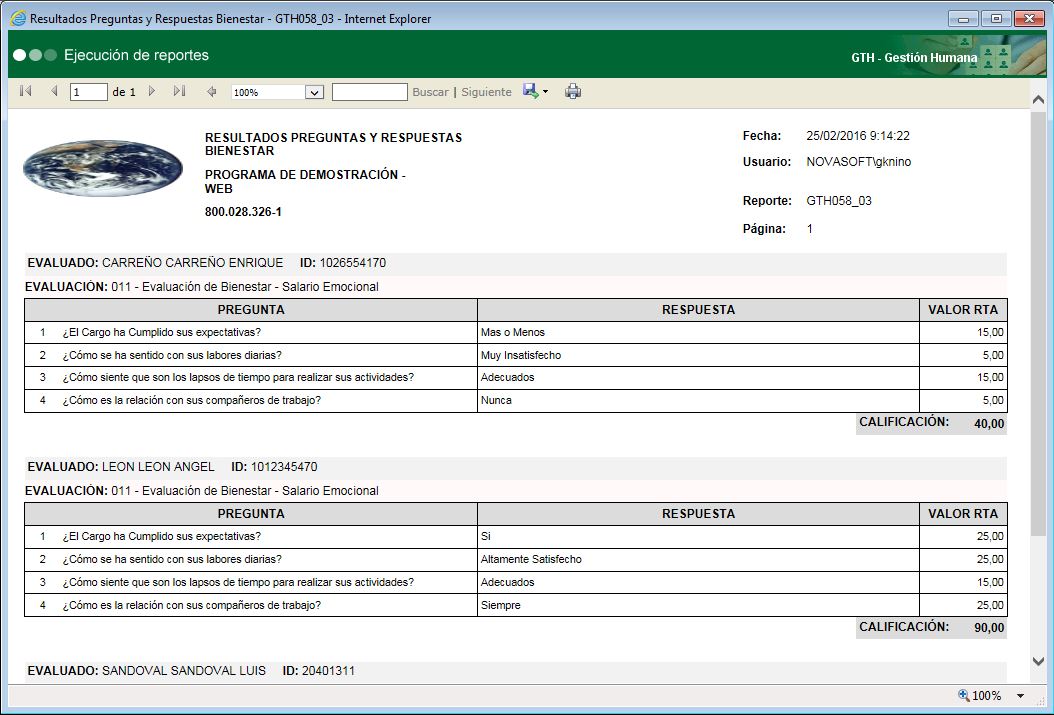This screenshot has width=1054, height=715.
Task: Click the GTH - Gestión Humana banner text
Action: pyautogui.click(x=914, y=58)
